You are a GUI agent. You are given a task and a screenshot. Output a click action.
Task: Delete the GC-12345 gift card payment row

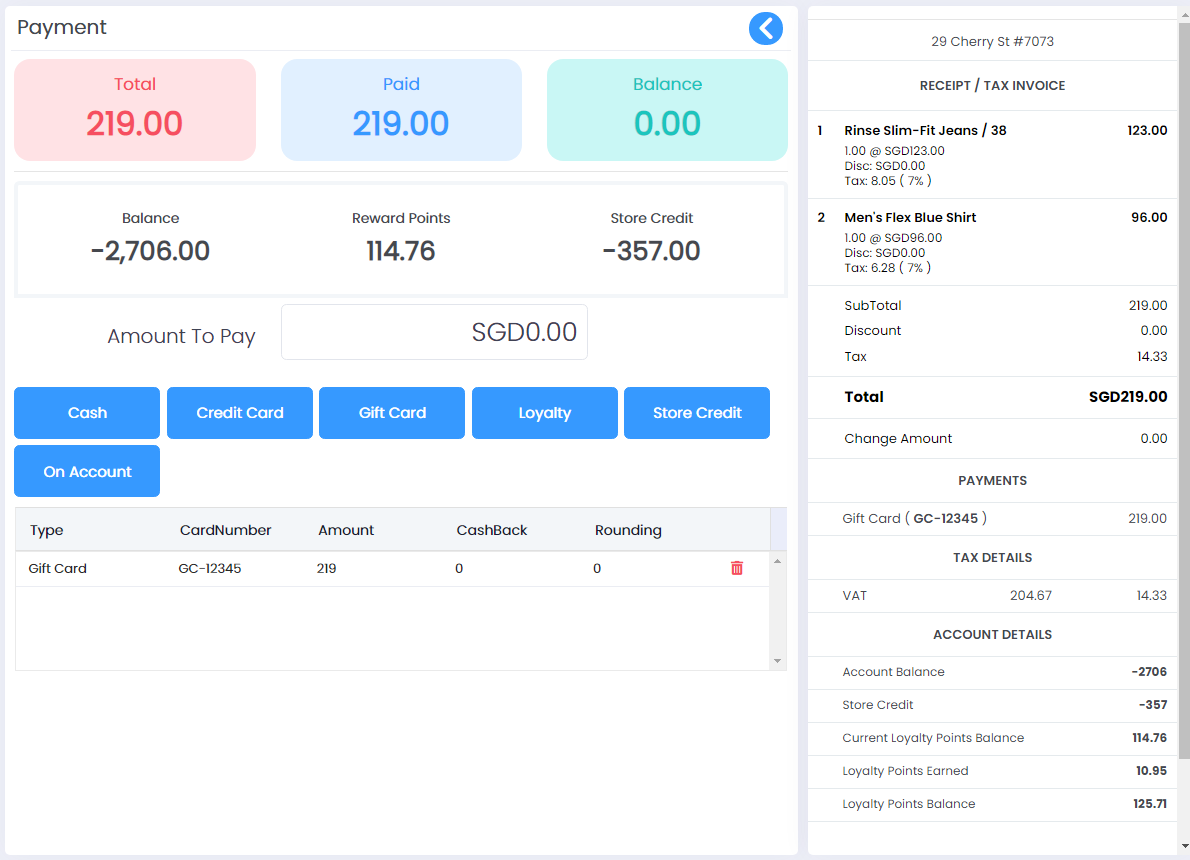click(x=737, y=568)
